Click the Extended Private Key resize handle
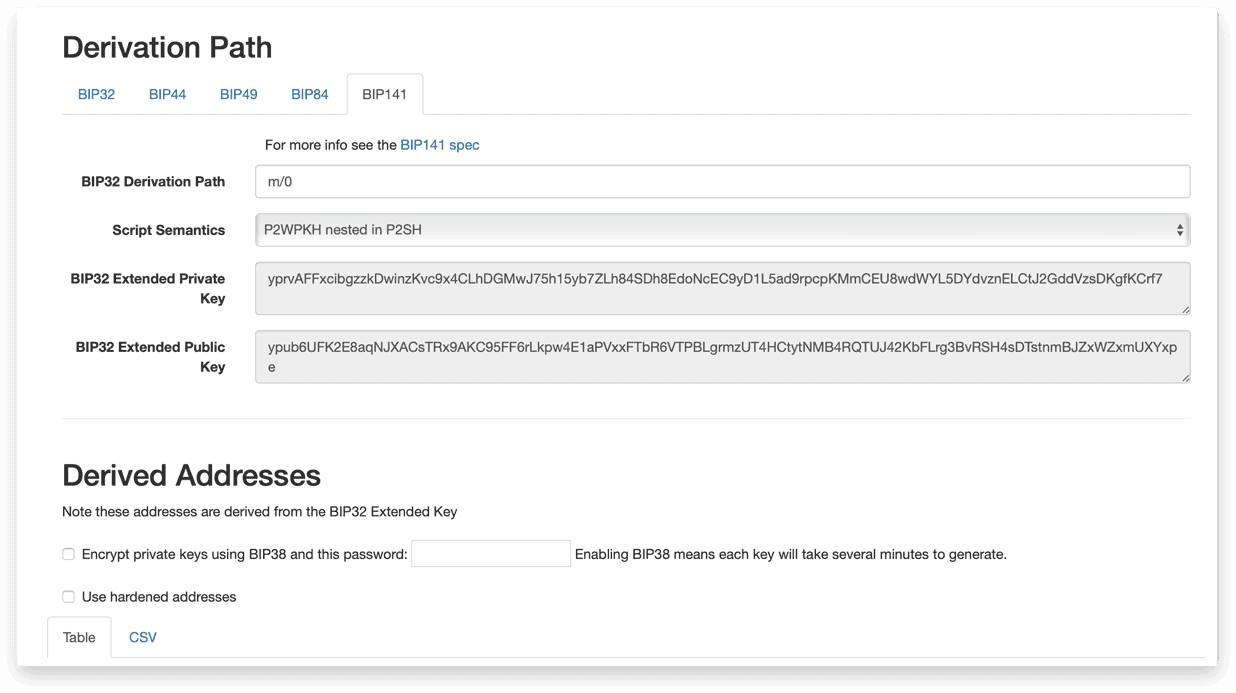 [1185, 309]
